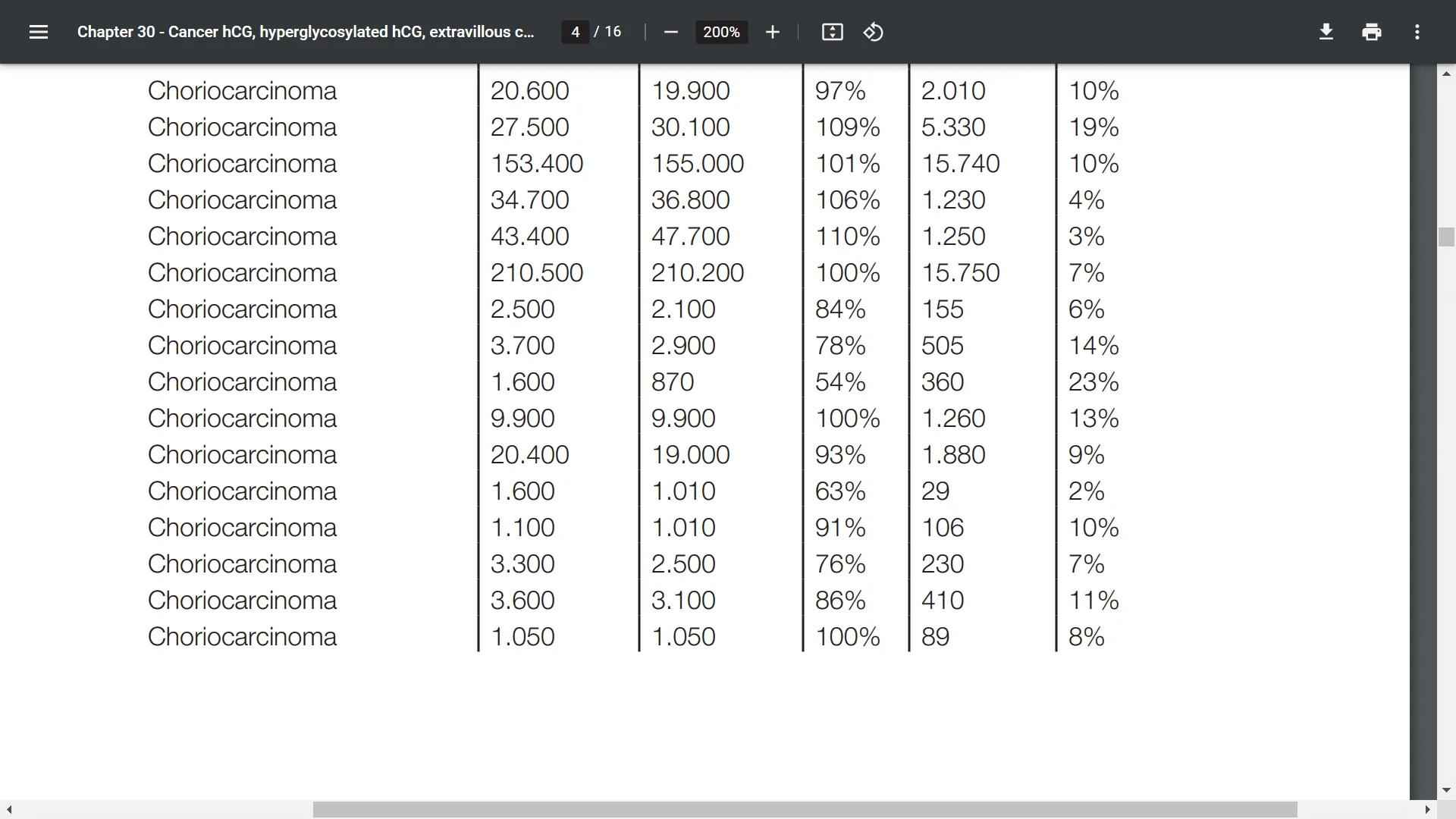The image size is (1456, 819).
Task: Click the value 1.880
Action: click(x=953, y=454)
